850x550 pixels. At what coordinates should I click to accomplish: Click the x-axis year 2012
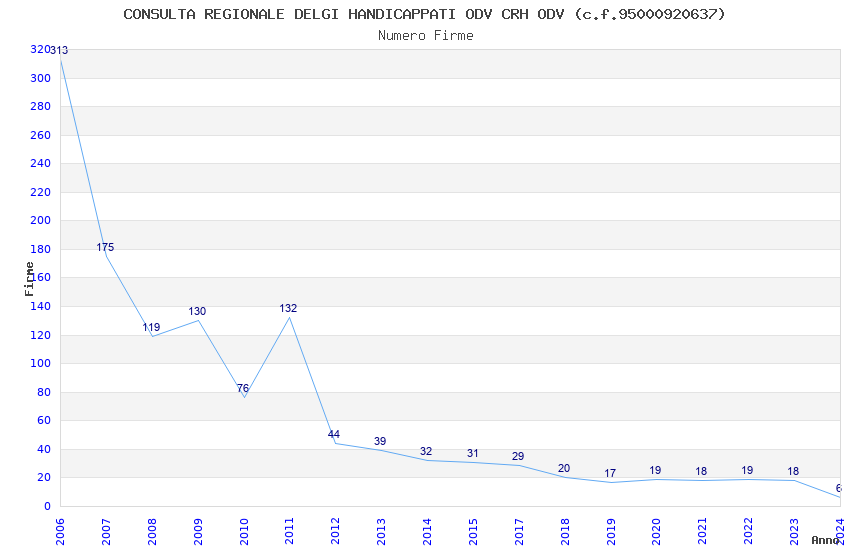click(335, 531)
